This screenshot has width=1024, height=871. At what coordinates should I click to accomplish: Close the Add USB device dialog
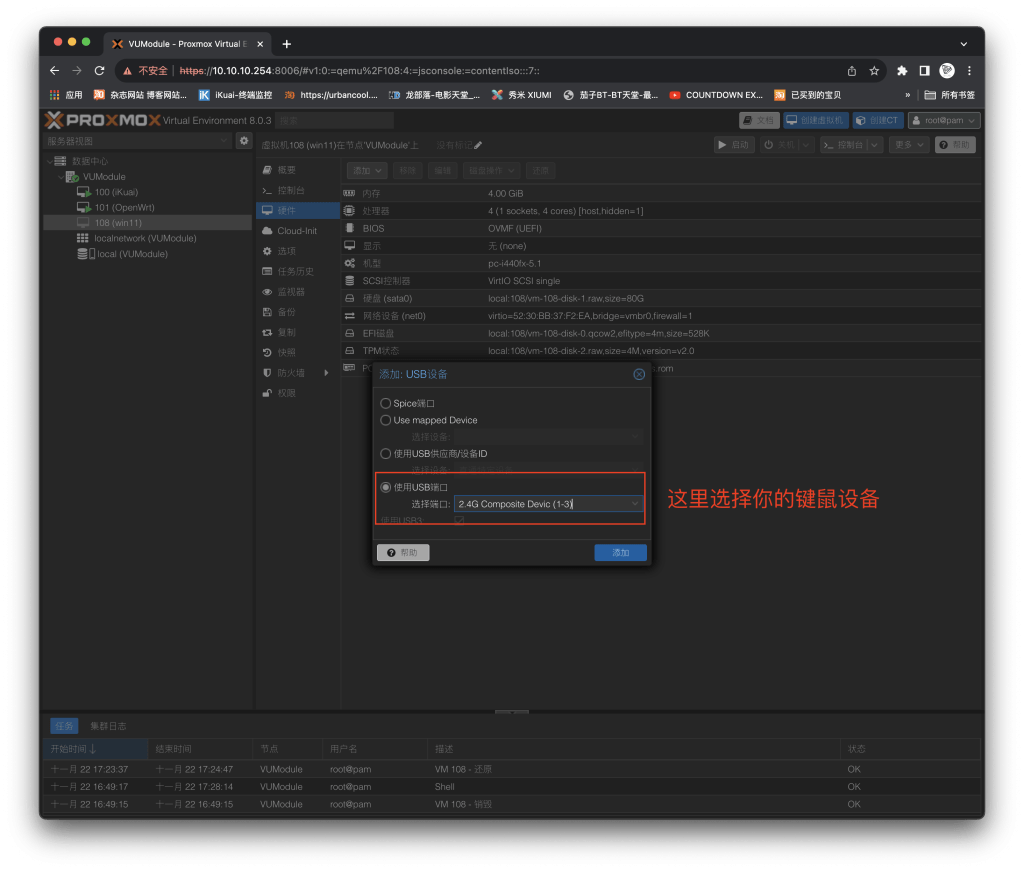[x=638, y=374]
